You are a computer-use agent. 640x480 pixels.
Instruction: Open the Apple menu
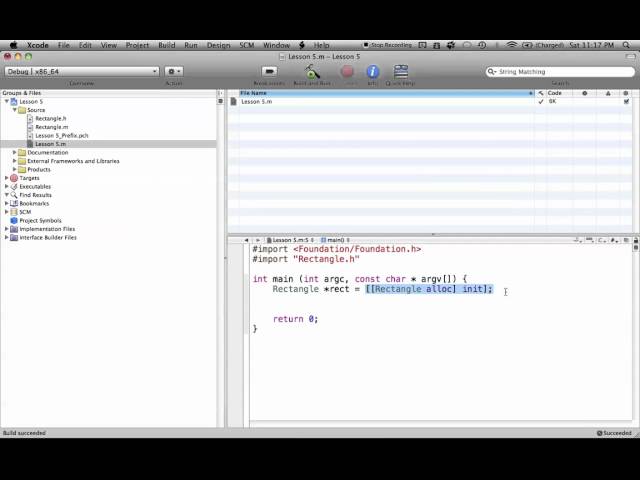point(13,45)
